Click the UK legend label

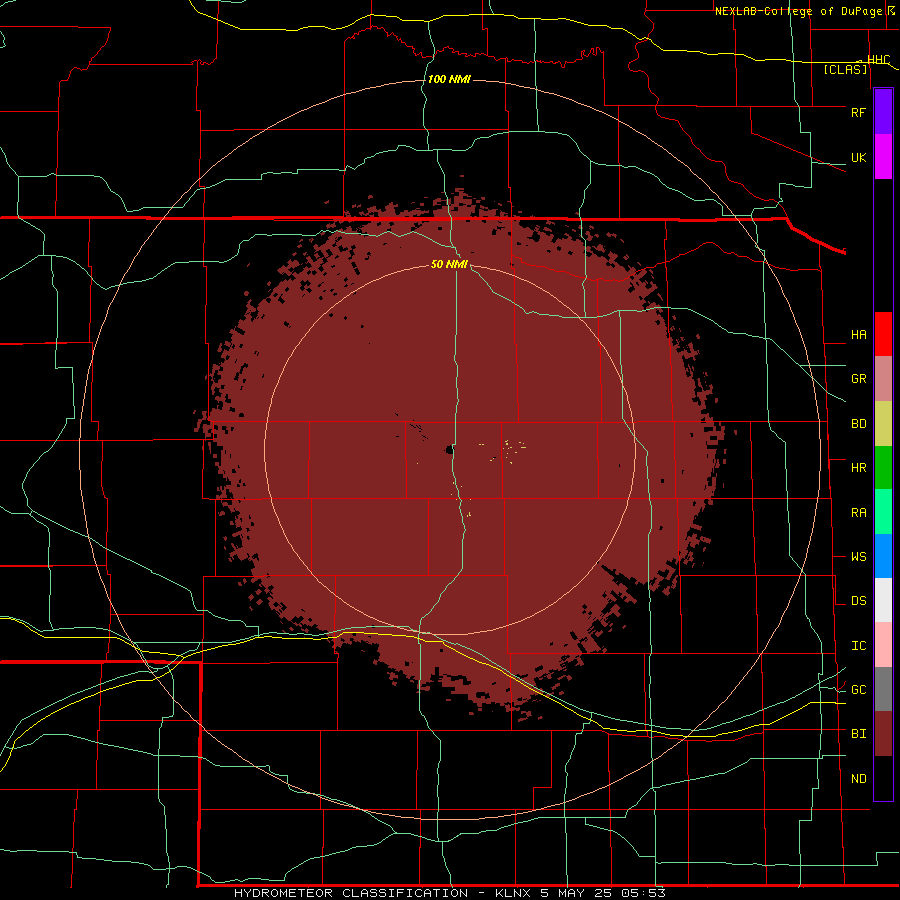point(858,157)
